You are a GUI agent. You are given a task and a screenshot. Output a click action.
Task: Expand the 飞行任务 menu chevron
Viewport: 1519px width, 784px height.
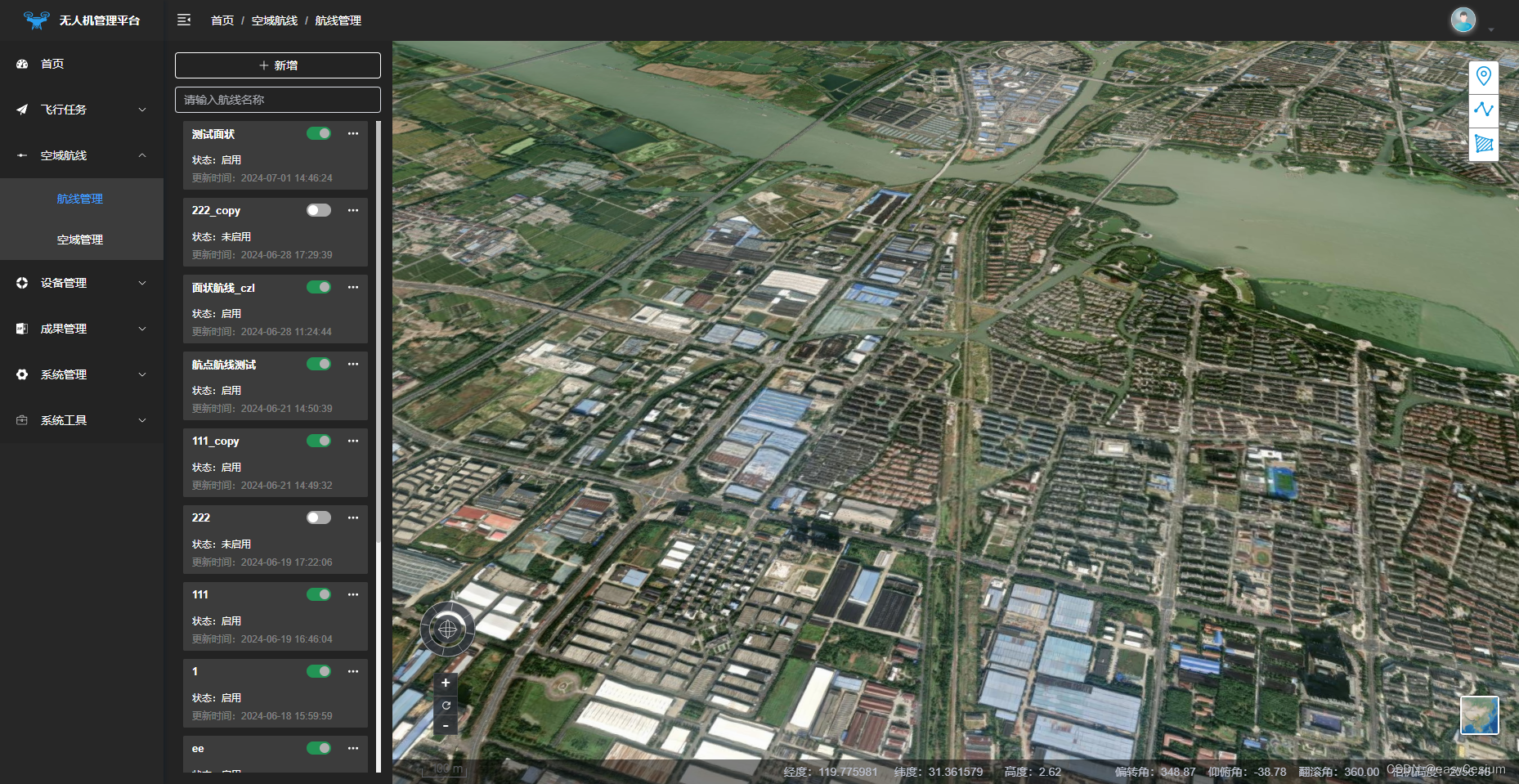coord(142,110)
